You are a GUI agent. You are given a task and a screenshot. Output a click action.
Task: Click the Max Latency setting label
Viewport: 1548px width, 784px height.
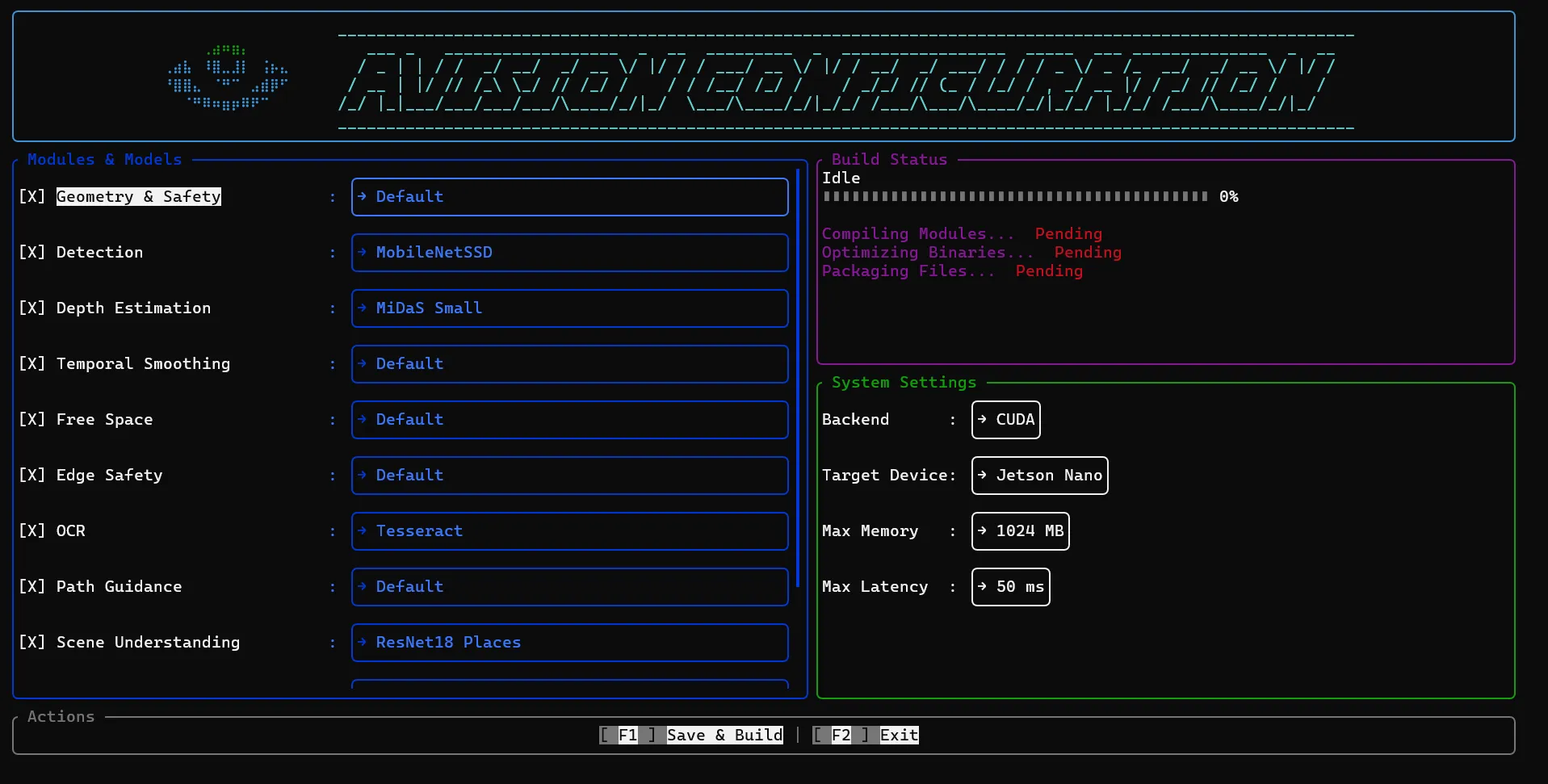[875, 587]
